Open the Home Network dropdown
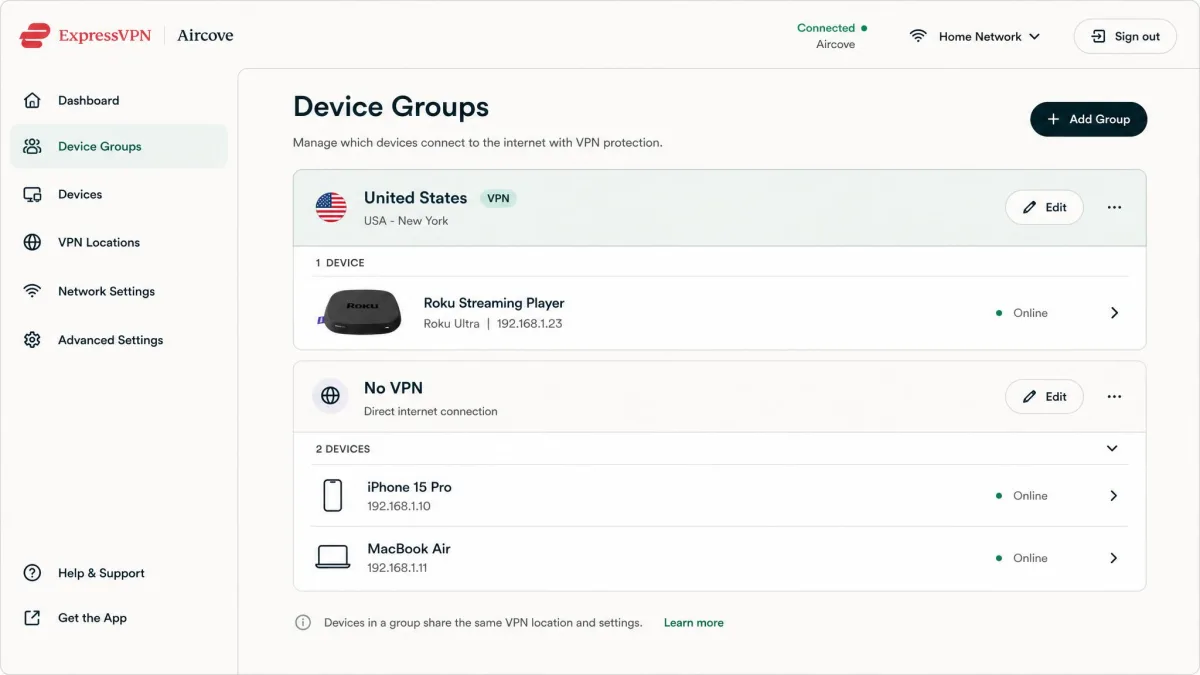1200x675 pixels. [975, 36]
